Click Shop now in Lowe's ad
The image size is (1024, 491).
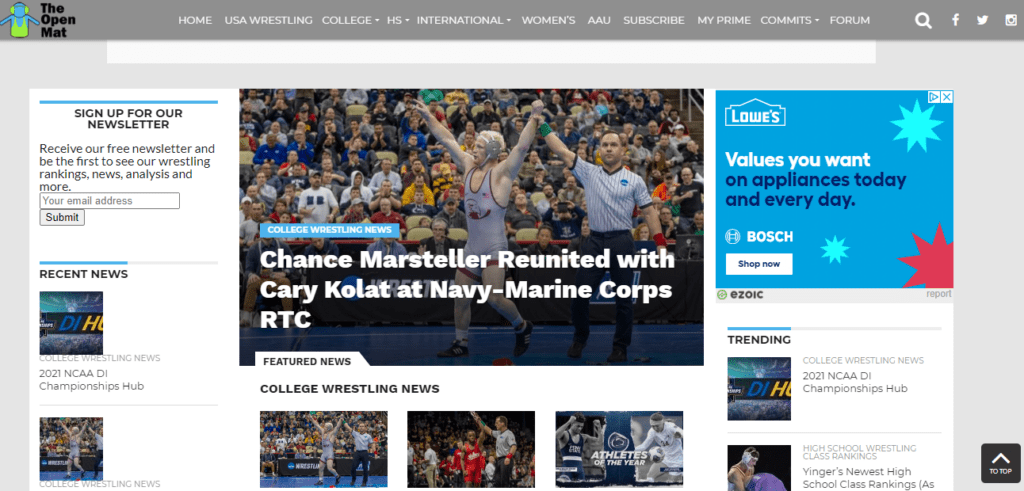pyautogui.click(x=759, y=264)
